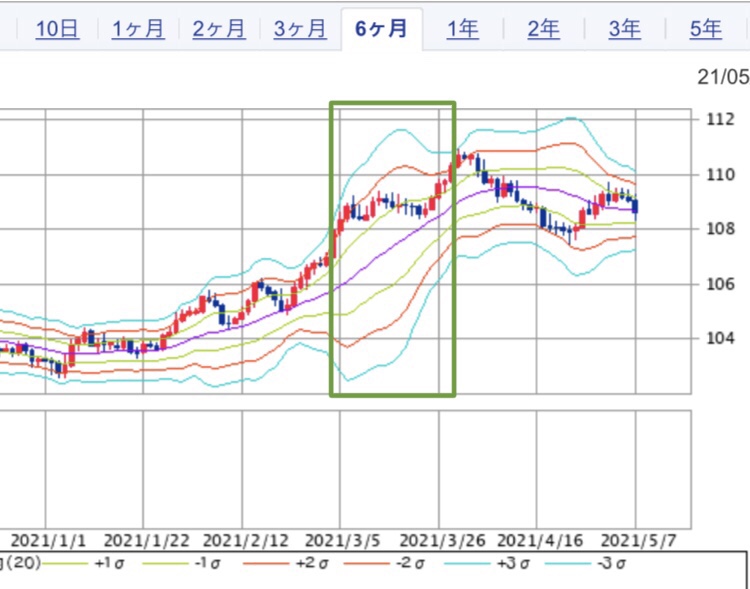Click the 2021/4/16 date axis label
750x589 pixels.
538,535
